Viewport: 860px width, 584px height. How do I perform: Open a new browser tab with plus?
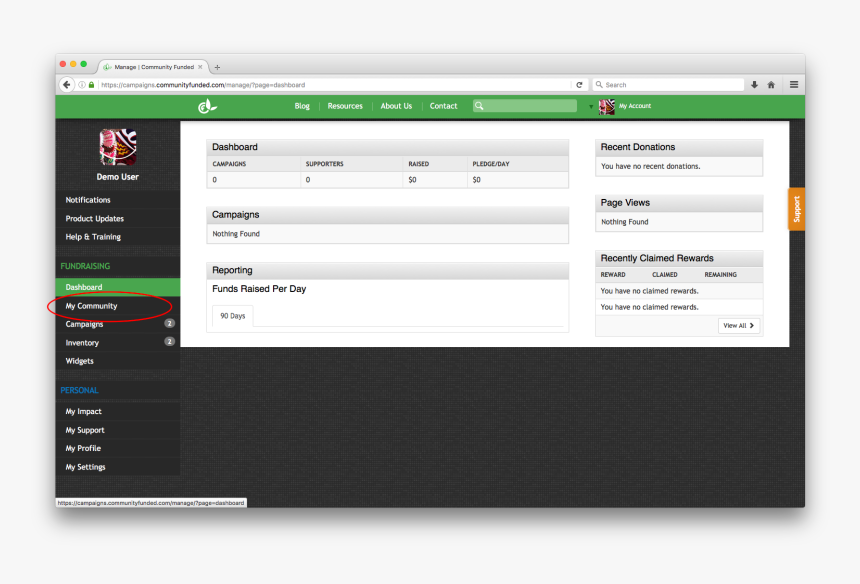pyautogui.click(x=217, y=67)
